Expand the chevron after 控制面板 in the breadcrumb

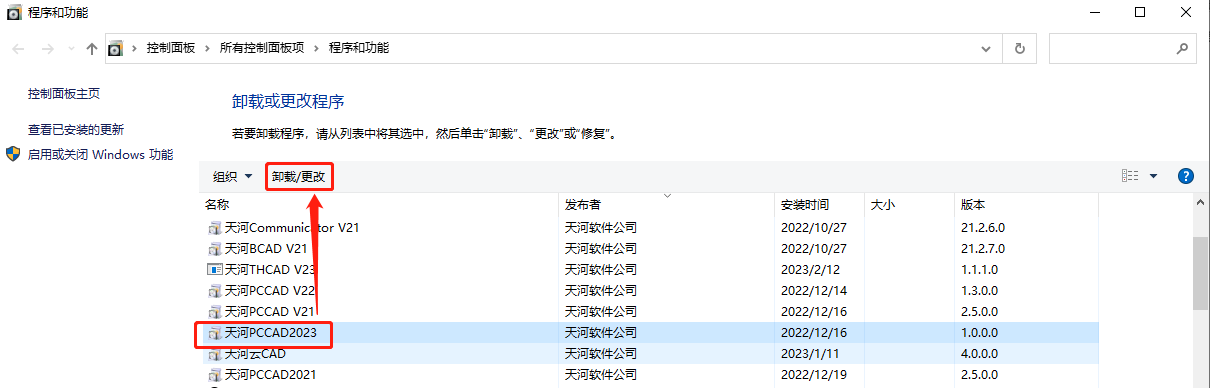point(208,48)
